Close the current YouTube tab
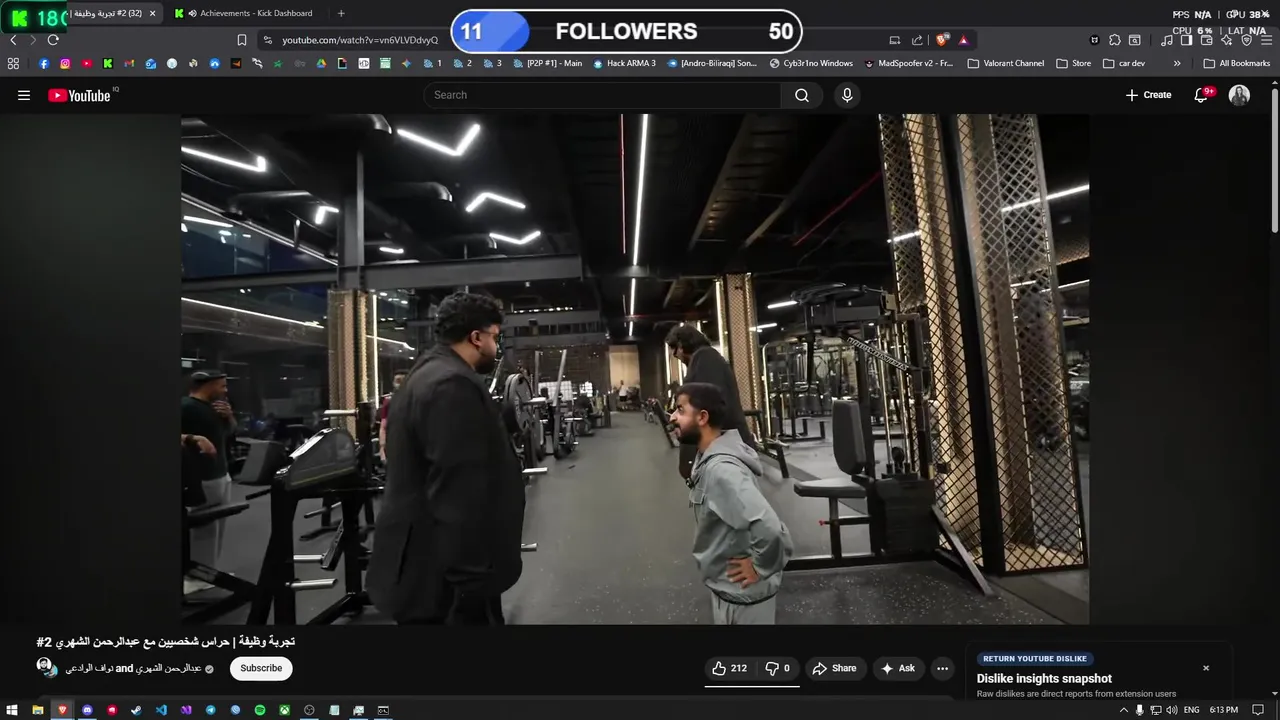This screenshot has width=1280, height=720. [152, 13]
